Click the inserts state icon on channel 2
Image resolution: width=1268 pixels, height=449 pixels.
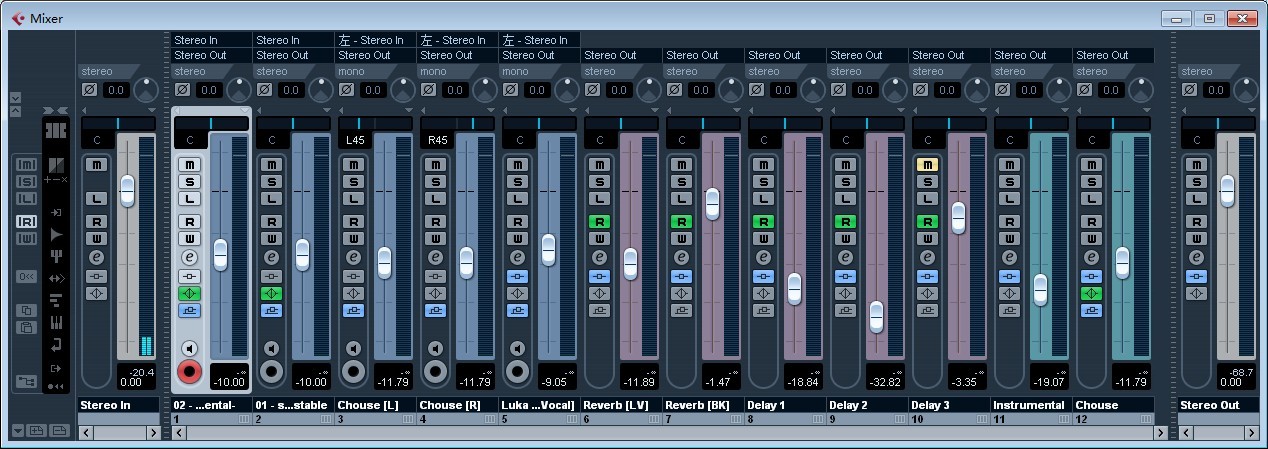pyautogui.click(x=270, y=276)
